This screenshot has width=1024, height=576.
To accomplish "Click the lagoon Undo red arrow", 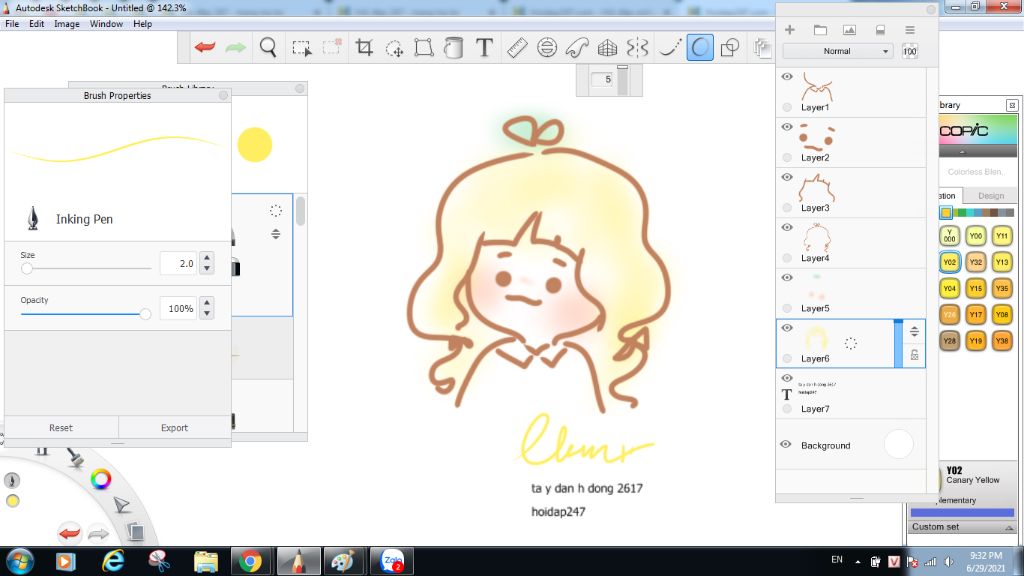I will (69, 533).
